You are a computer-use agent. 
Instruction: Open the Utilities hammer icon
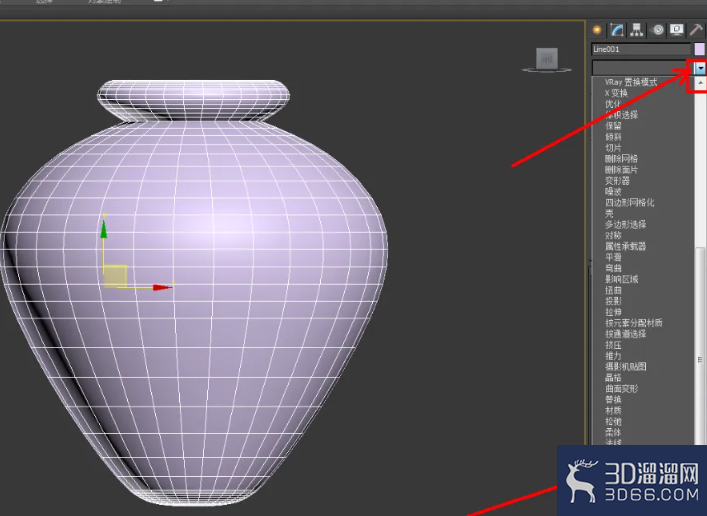697,30
